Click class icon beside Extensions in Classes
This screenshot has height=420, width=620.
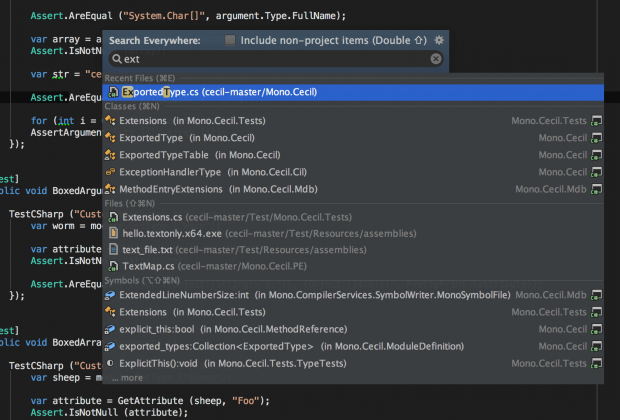(110, 121)
